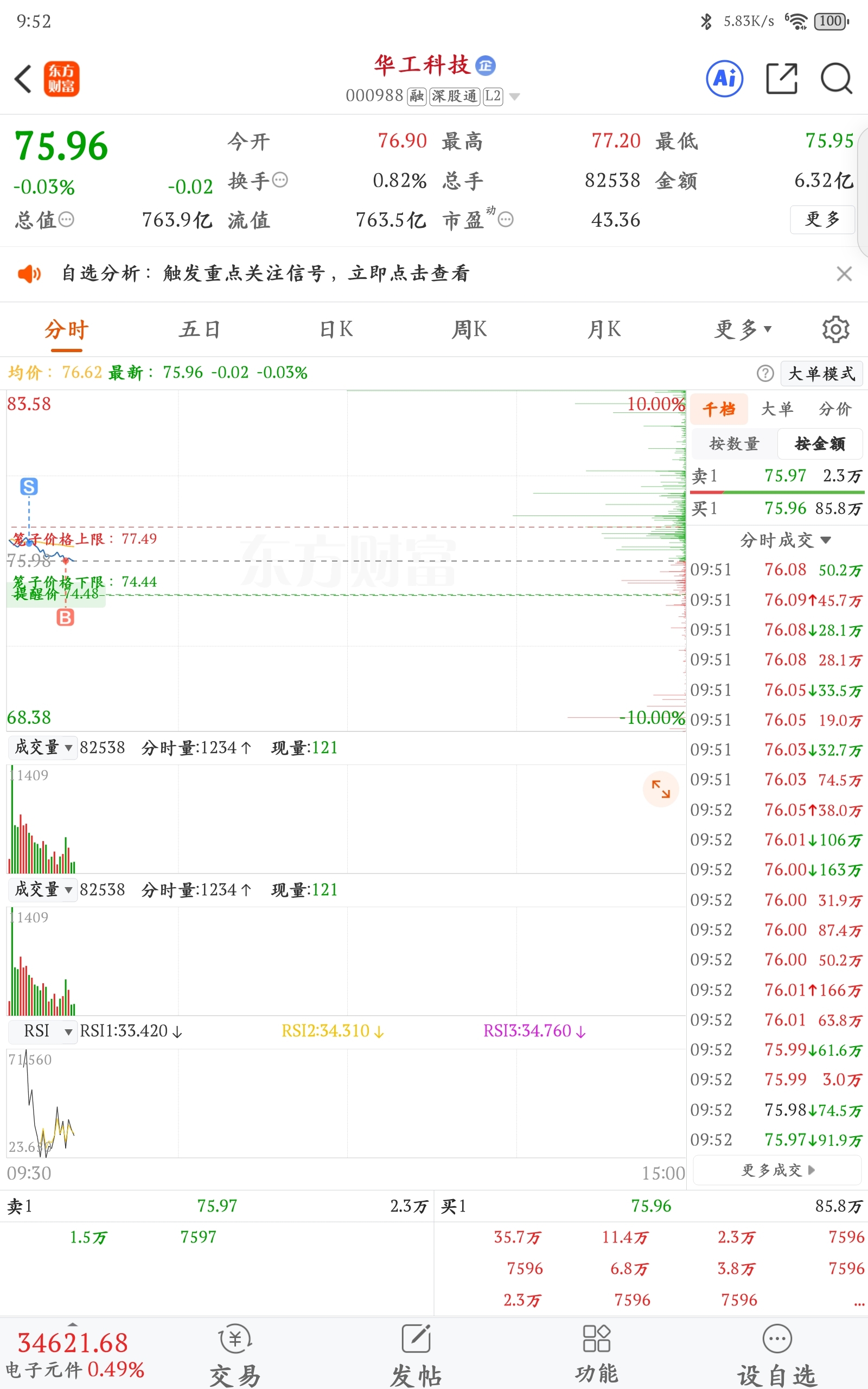Select 按金额 sort option

820,444
